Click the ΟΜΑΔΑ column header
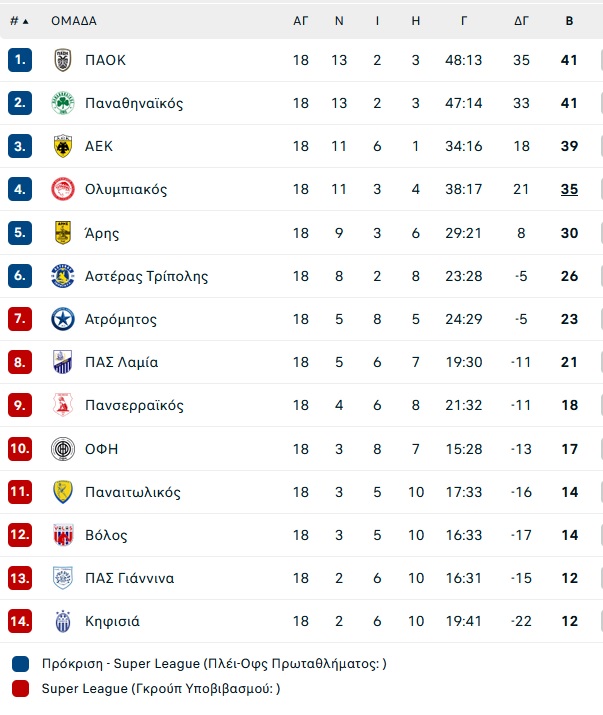603x715 pixels. [74, 21]
